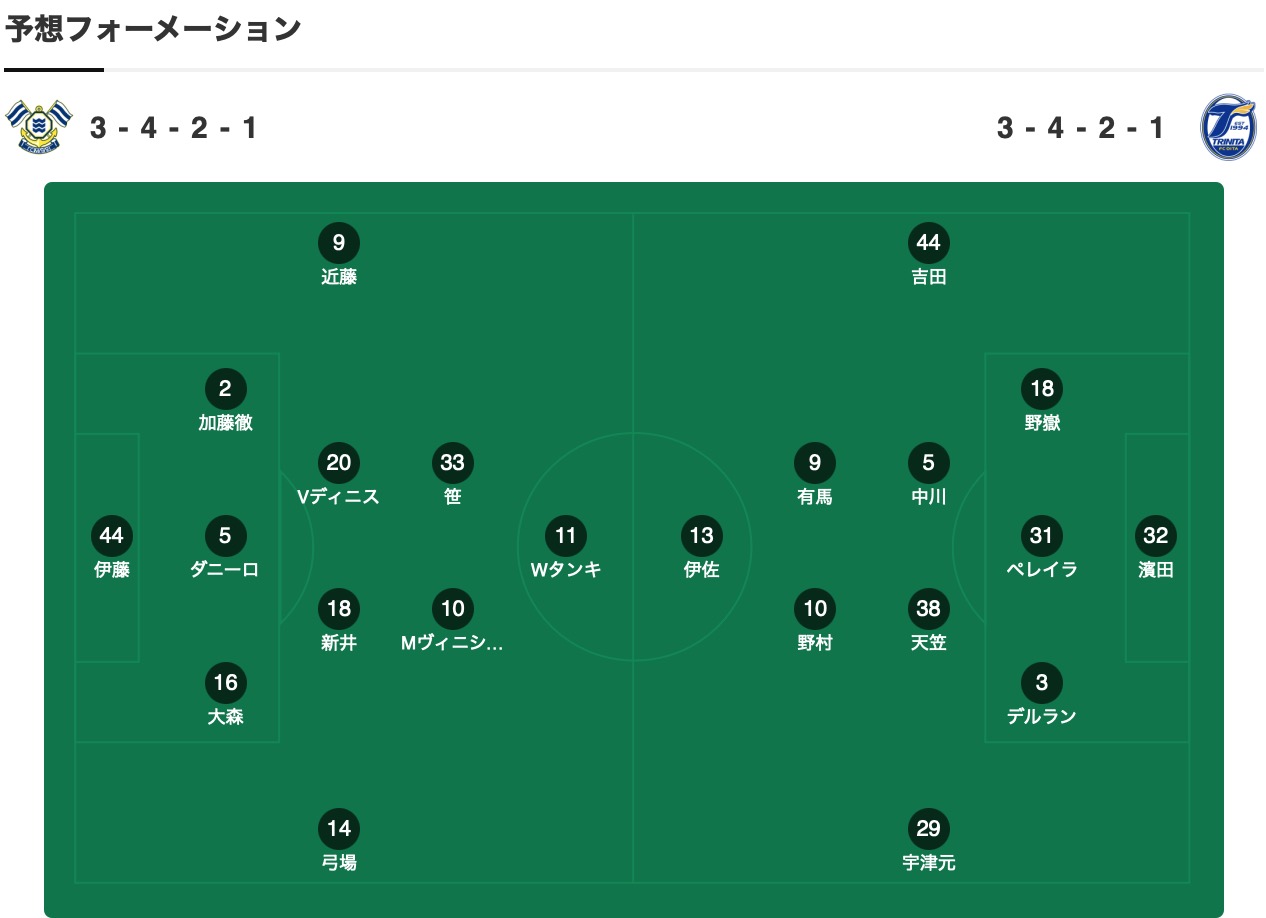Screen dimensions: 1266x918
Task: Select player 2 加藤徹
Action: pos(226,402)
